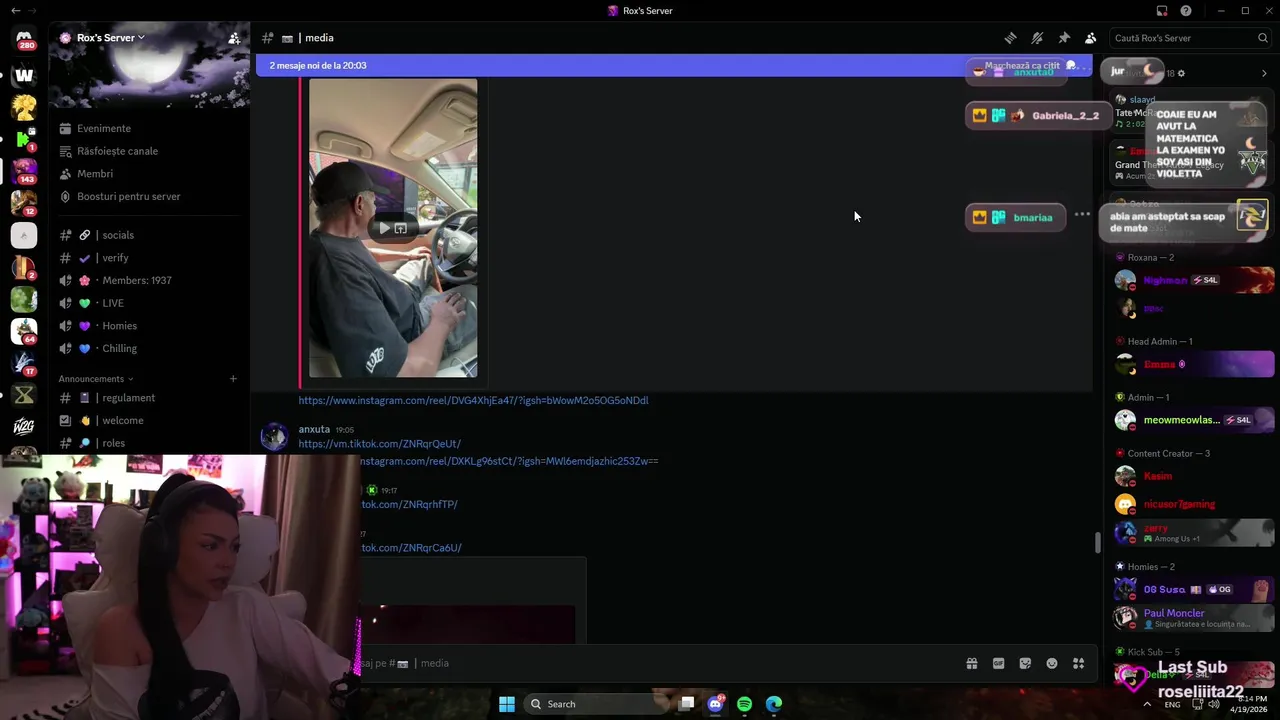1280x720 pixels.
Task: Click Marchează ca citit button
Action: pyautogui.click(x=1029, y=66)
